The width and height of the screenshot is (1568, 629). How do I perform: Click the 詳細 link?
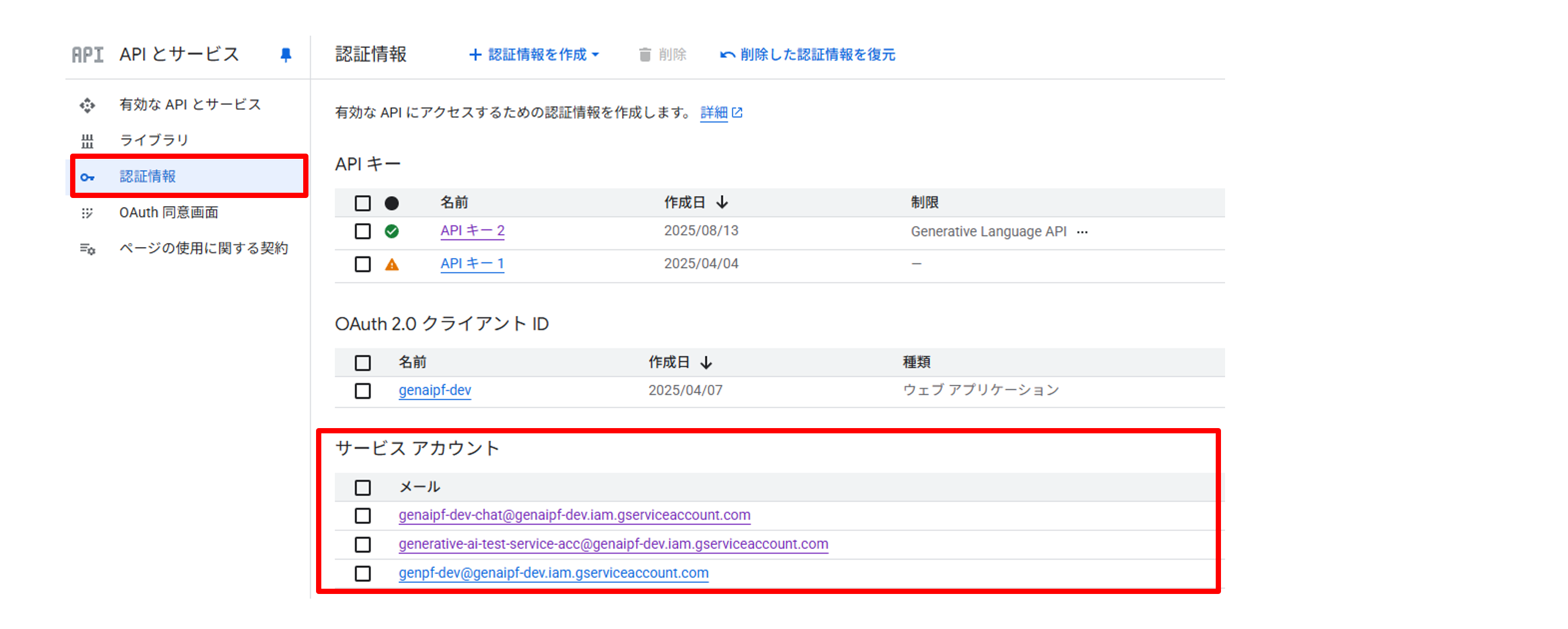point(714,113)
